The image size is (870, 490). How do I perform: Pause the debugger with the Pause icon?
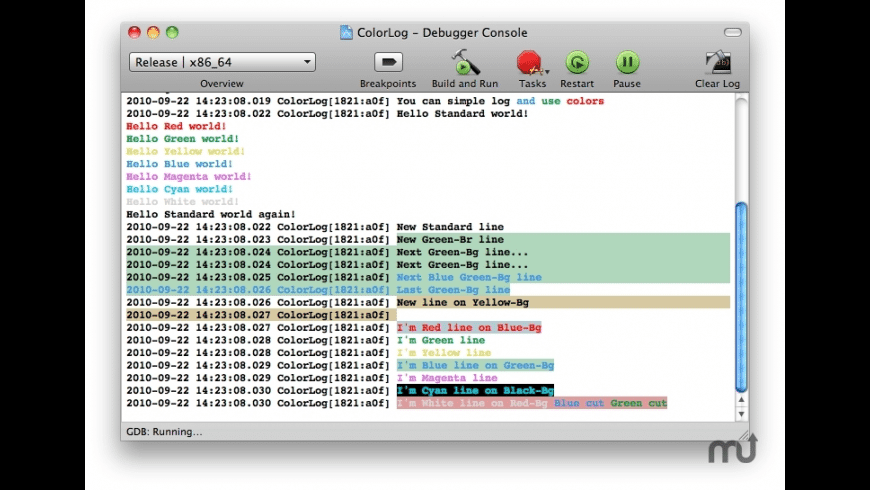pyautogui.click(x=627, y=63)
